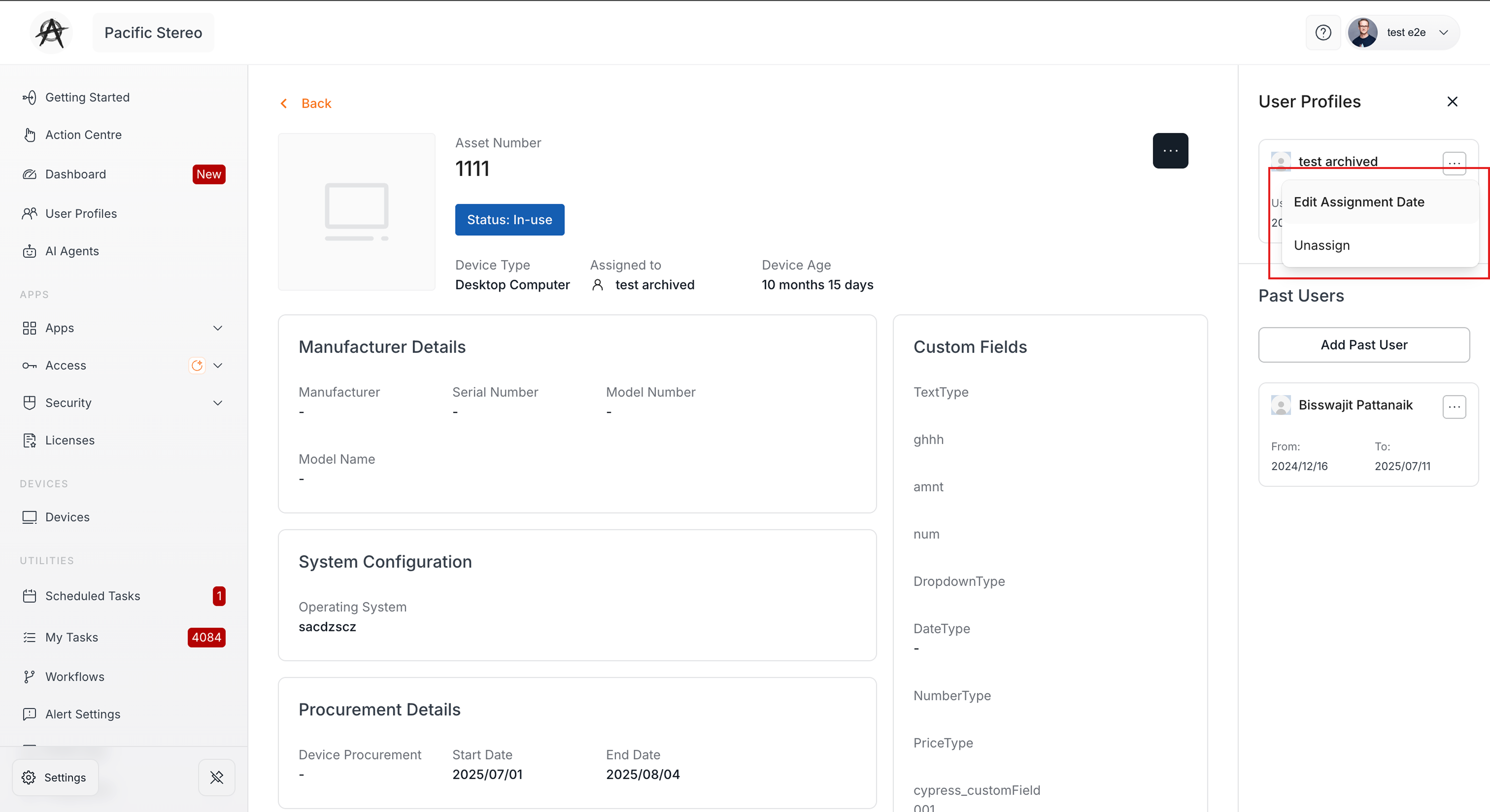1490x812 pixels.
Task: Select Edit Assignment Date option
Action: pyautogui.click(x=1380, y=202)
